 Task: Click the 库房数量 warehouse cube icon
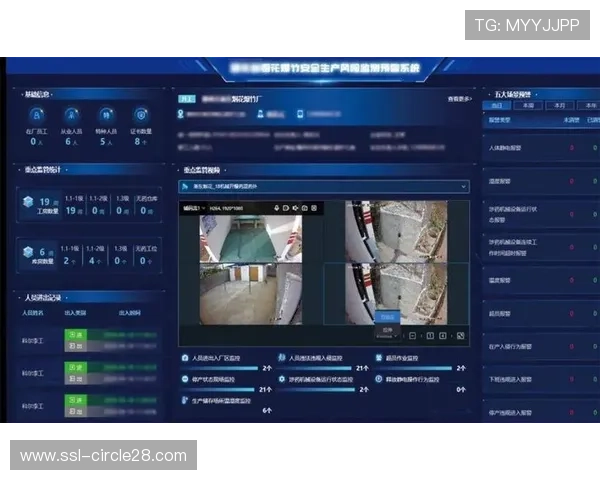click(28, 252)
